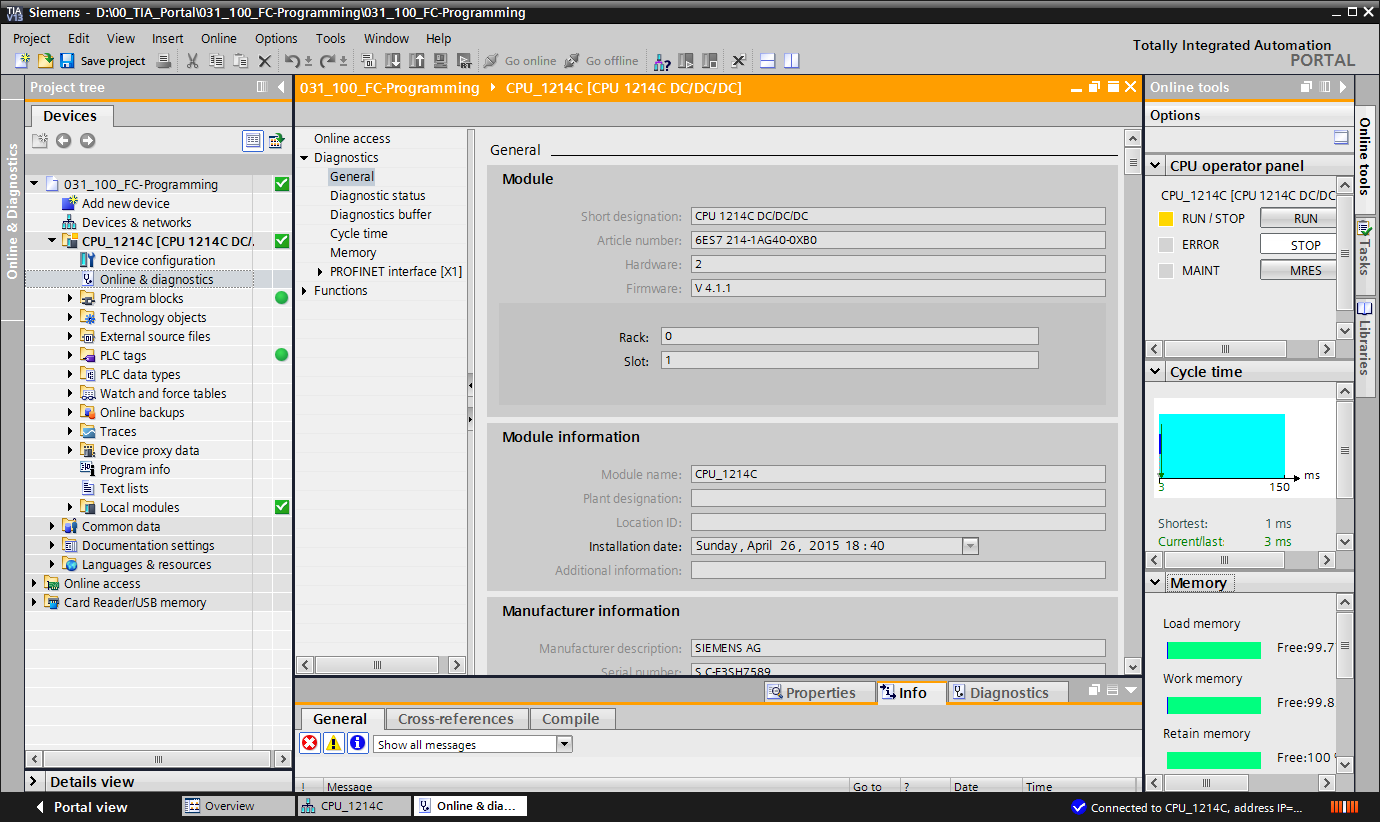Click the STOP button on operator panel
The image size is (1380, 822).
(1297, 245)
